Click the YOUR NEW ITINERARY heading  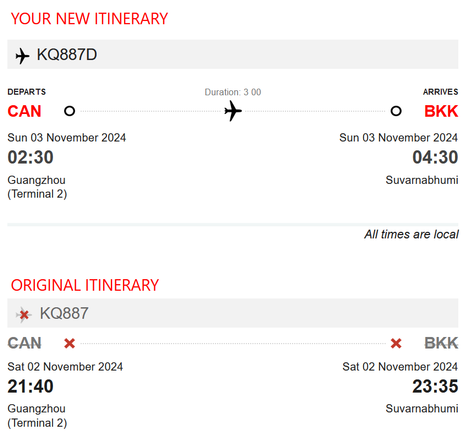[x=89, y=19]
